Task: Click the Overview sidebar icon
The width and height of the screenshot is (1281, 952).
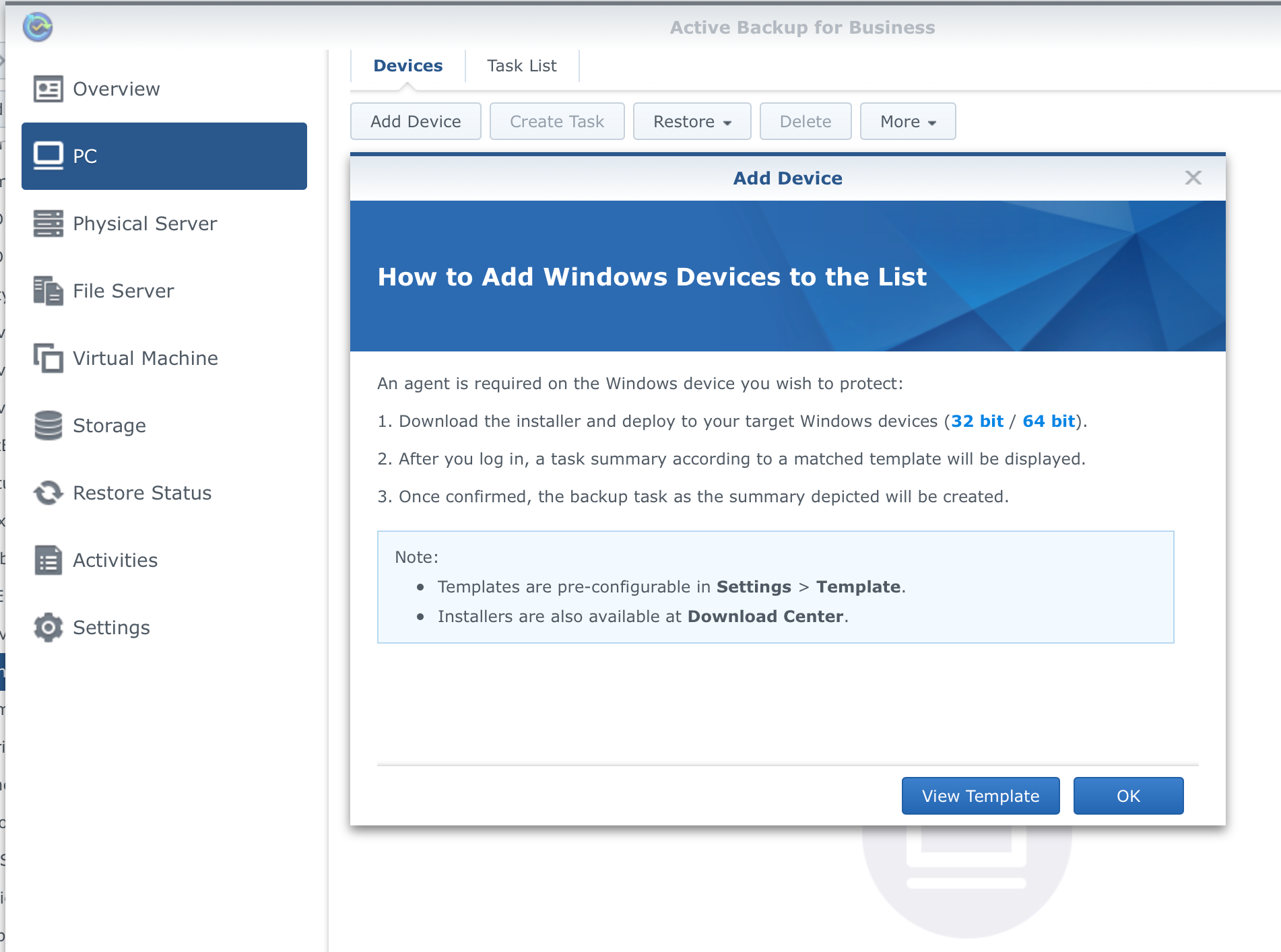Action: [x=48, y=89]
